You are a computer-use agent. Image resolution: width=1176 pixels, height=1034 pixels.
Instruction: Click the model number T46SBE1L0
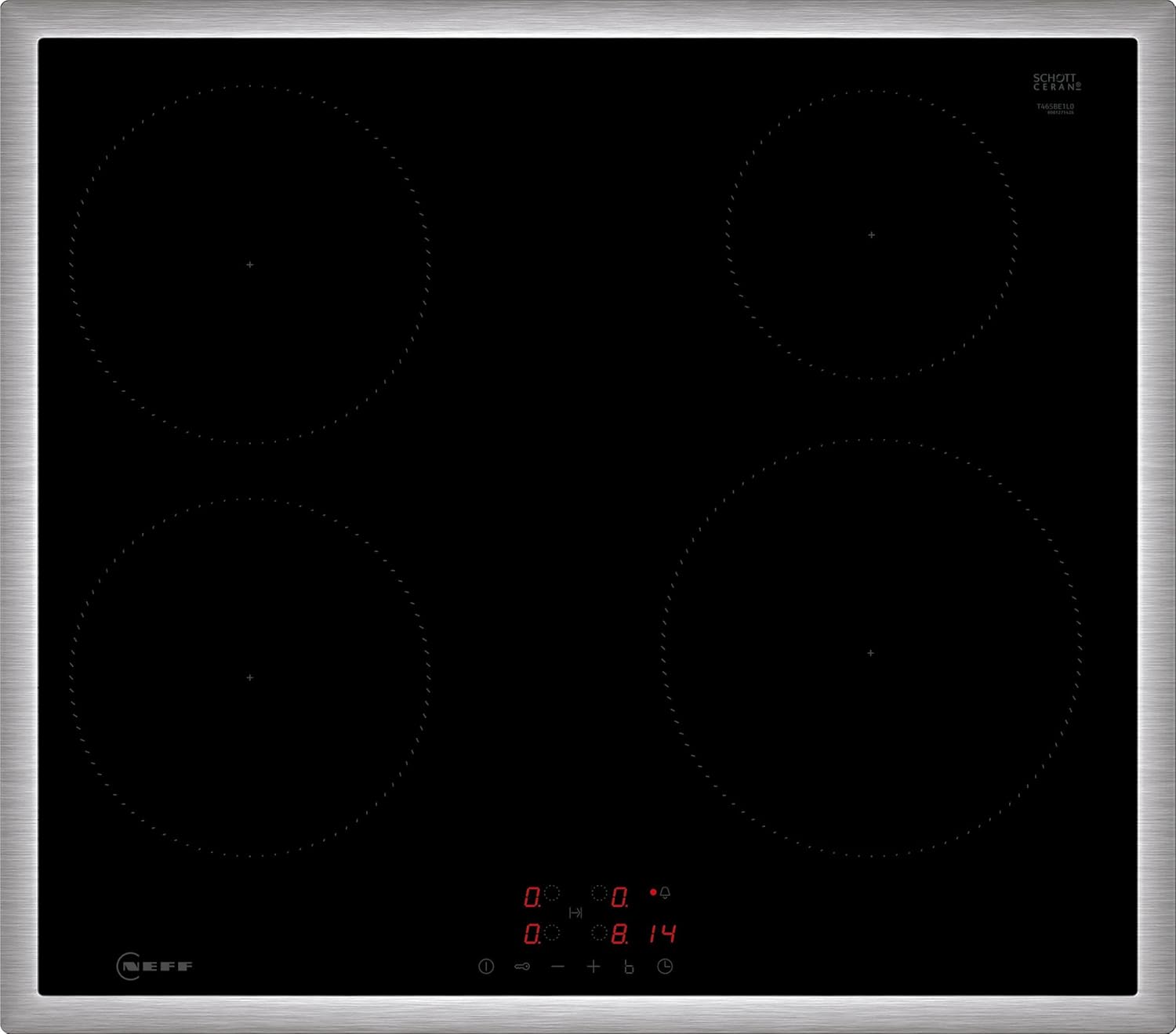pos(1055,106)
